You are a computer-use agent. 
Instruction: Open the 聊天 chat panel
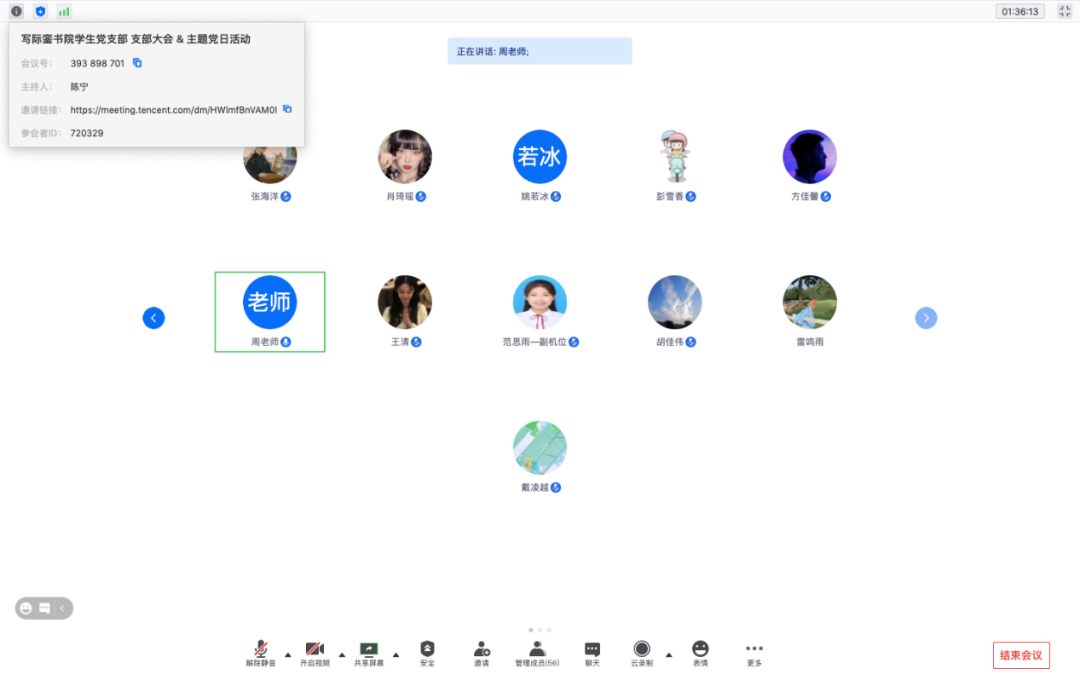click(592, 651)
